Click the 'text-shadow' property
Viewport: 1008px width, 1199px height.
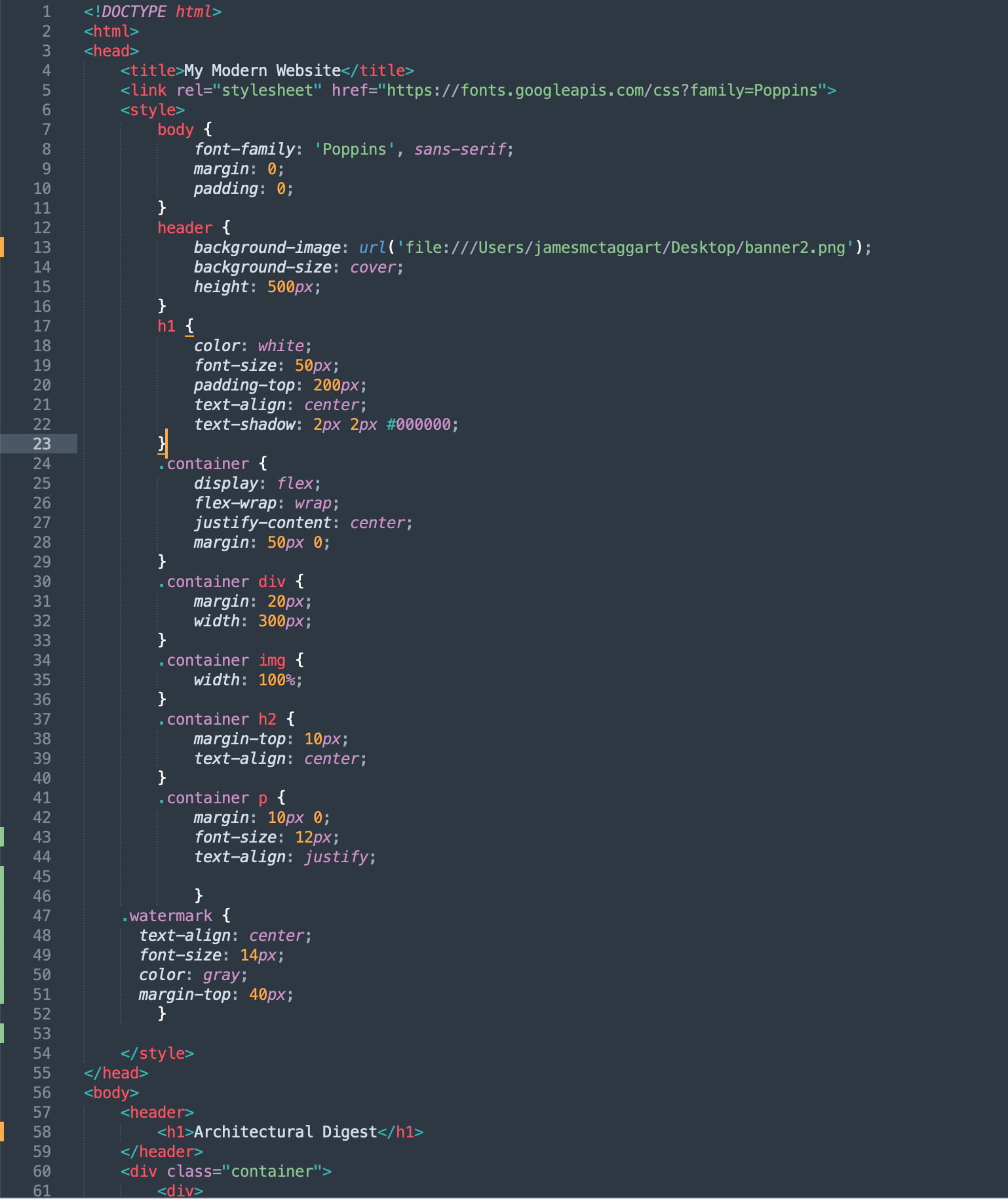[244, 424]
